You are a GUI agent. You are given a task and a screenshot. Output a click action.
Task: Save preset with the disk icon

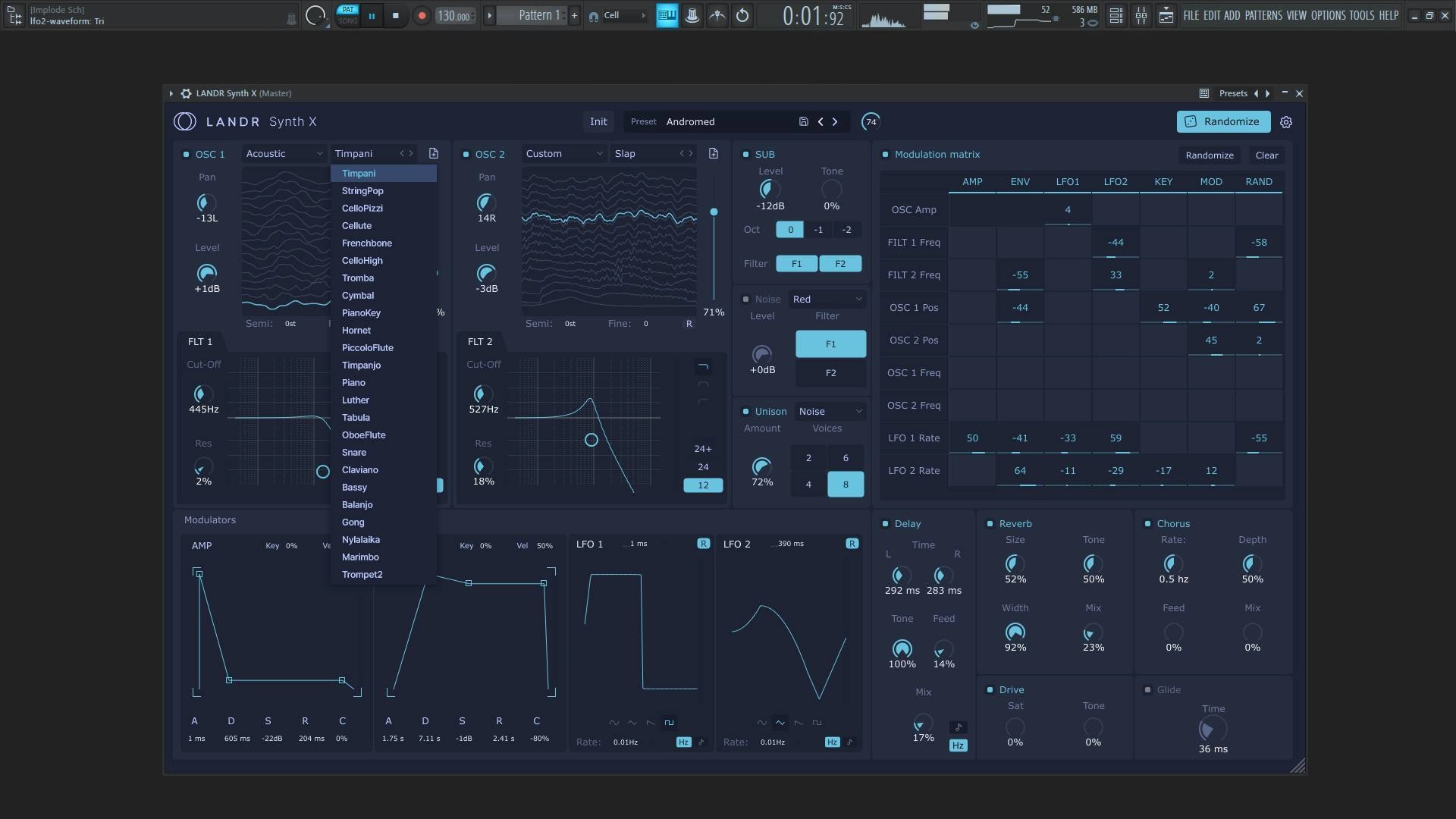point(803,121)
